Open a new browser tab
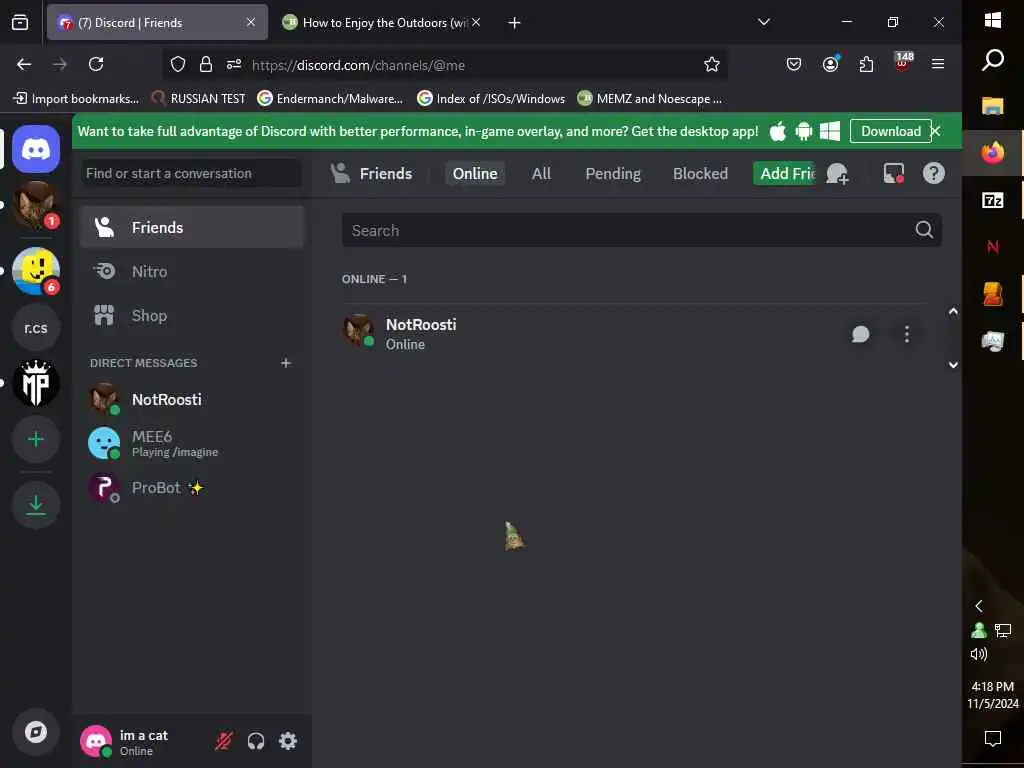The image size is (1024, 768). tap(514, 23)
